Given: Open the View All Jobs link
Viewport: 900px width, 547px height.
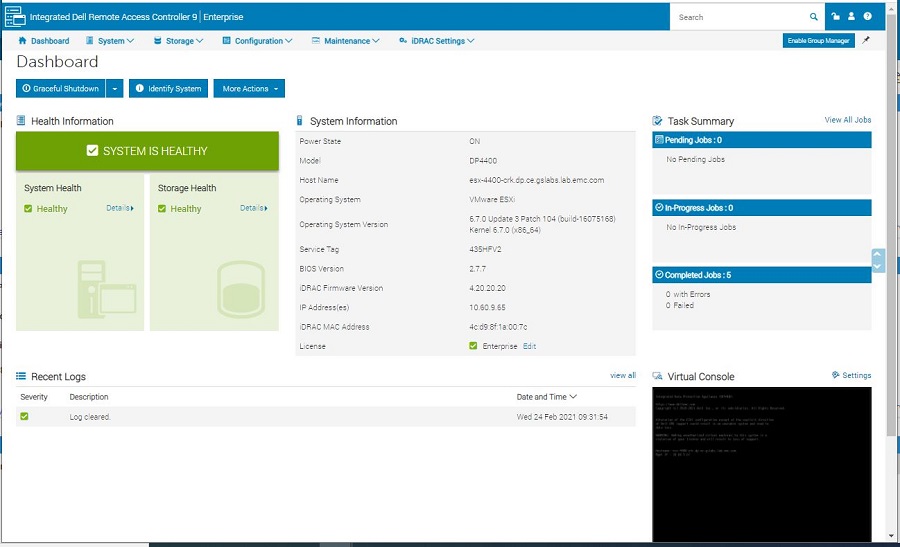Looking at the screenshot, I should point(847,120).
